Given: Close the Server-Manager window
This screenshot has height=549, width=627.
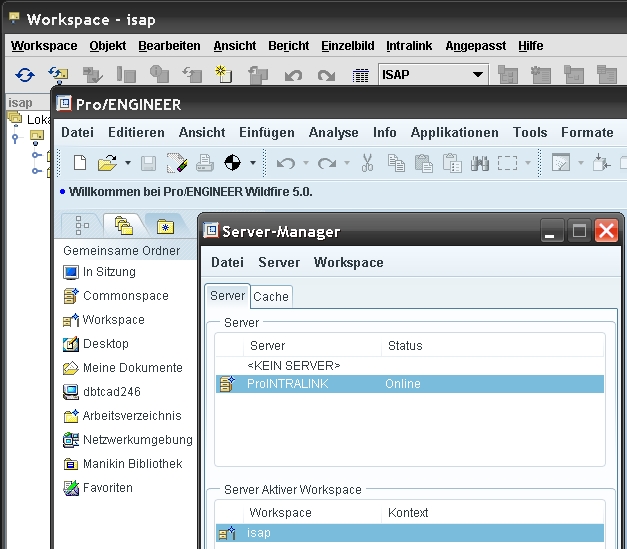Looking at the screenshot, I should 606,231.
